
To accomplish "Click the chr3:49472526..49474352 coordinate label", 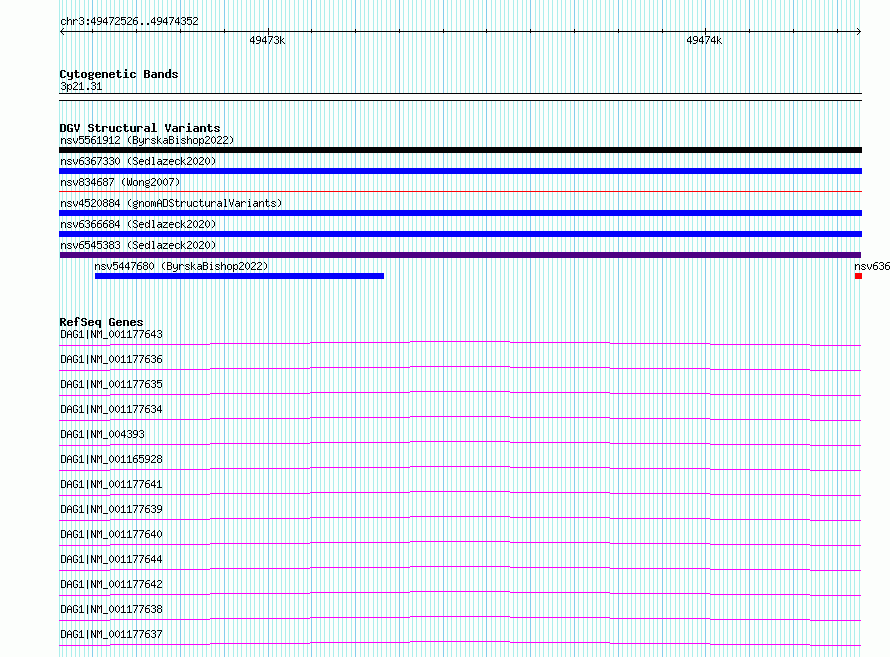I will coord(129,22).
